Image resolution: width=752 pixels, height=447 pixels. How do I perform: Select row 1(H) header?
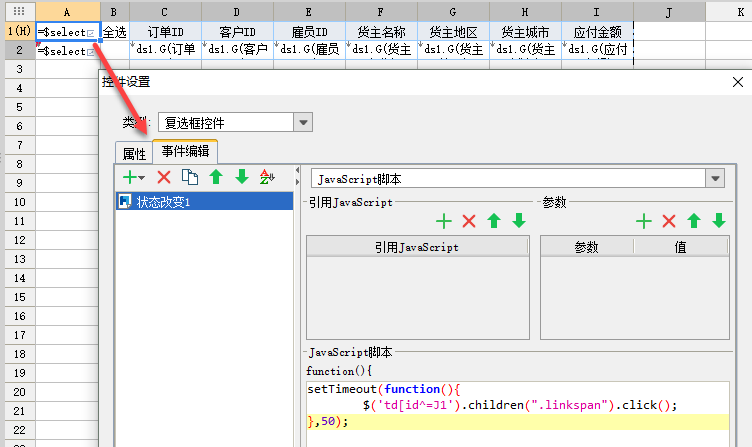tap(19, 31)
